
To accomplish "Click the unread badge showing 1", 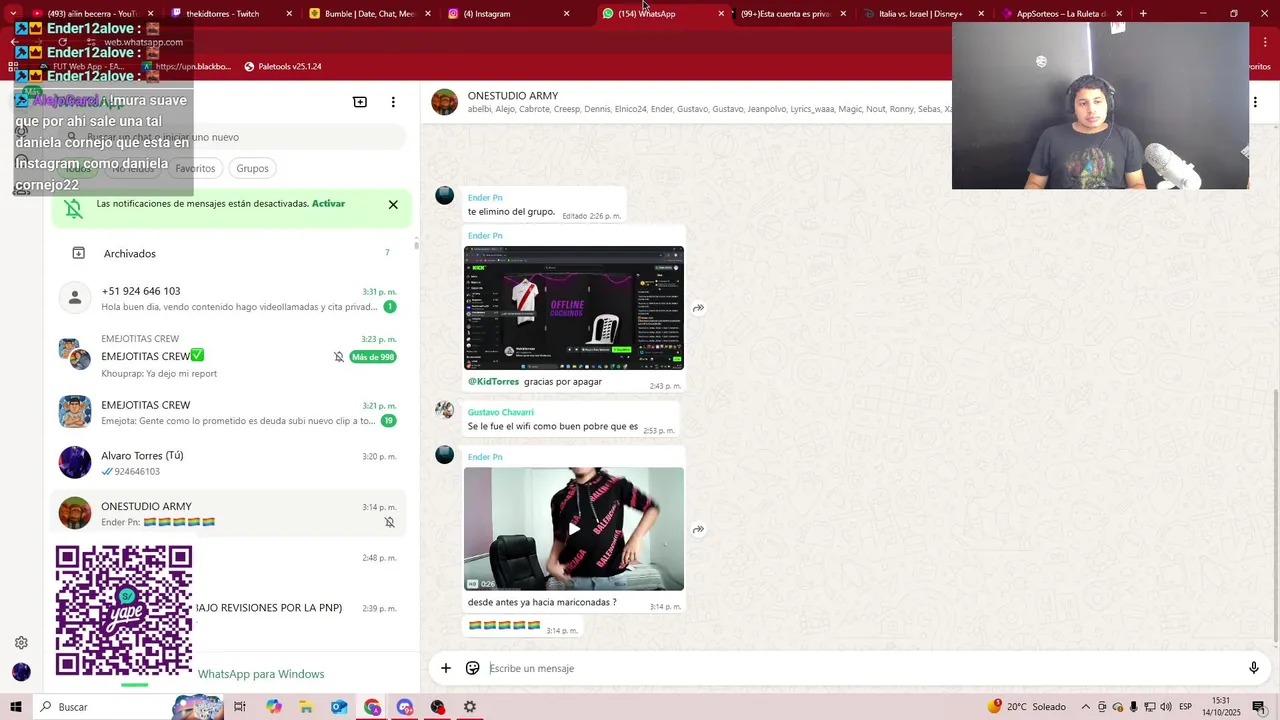I will 390,307.
